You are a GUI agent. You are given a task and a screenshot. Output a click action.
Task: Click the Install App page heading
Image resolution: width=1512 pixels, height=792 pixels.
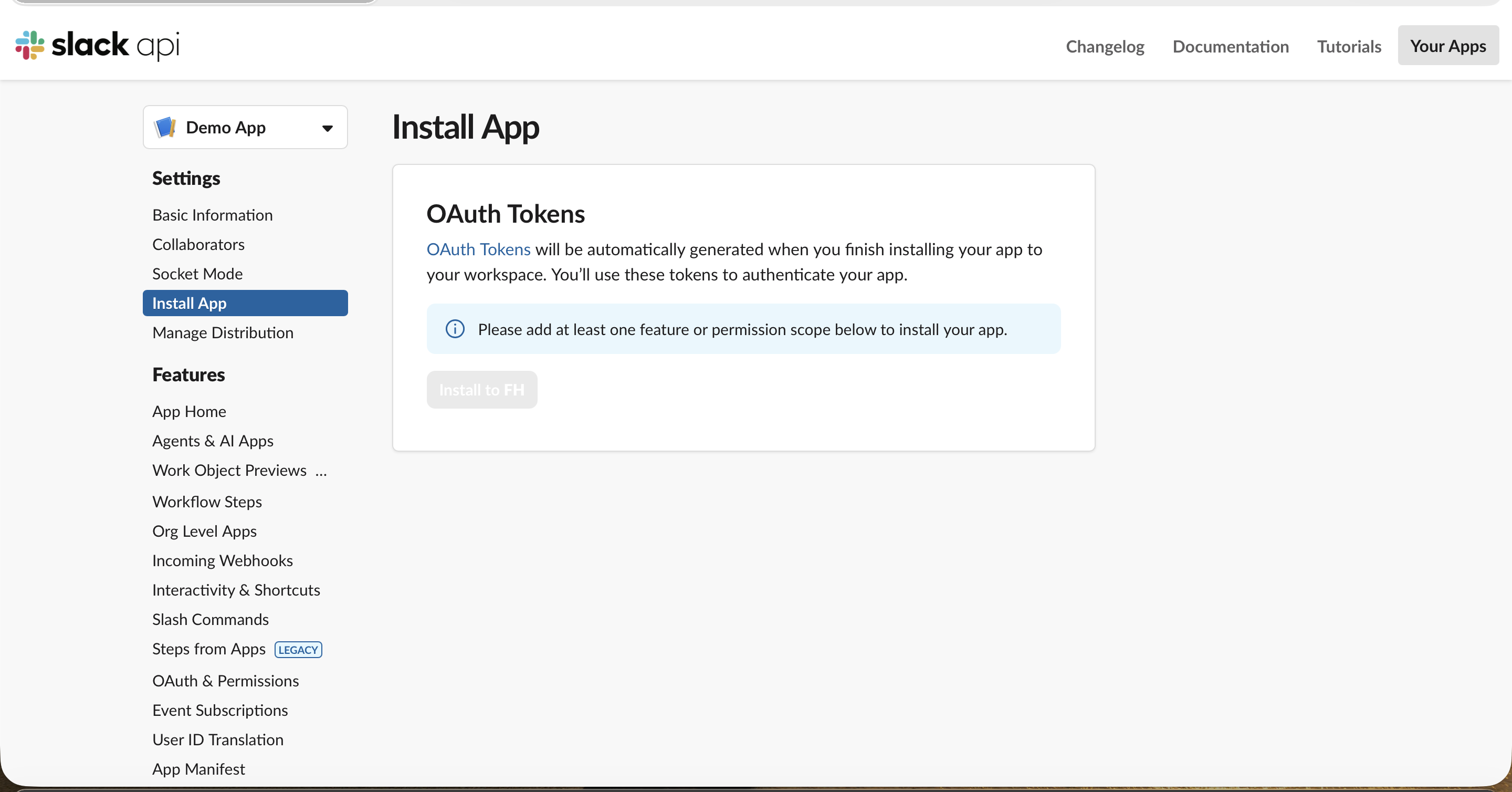pyautogui.click(x=466, y=127)
